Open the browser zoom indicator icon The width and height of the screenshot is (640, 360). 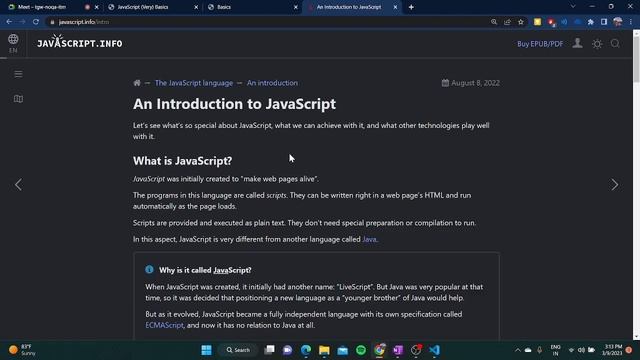(x=494, y=22)
